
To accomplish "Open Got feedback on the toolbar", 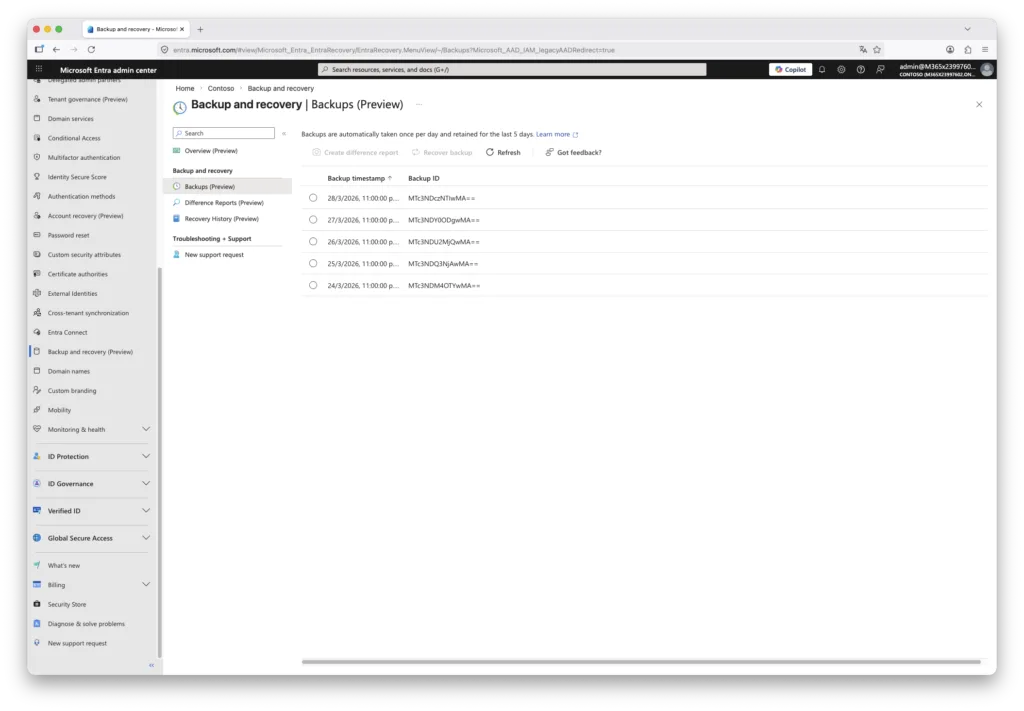I will click(x=573, y=152).
